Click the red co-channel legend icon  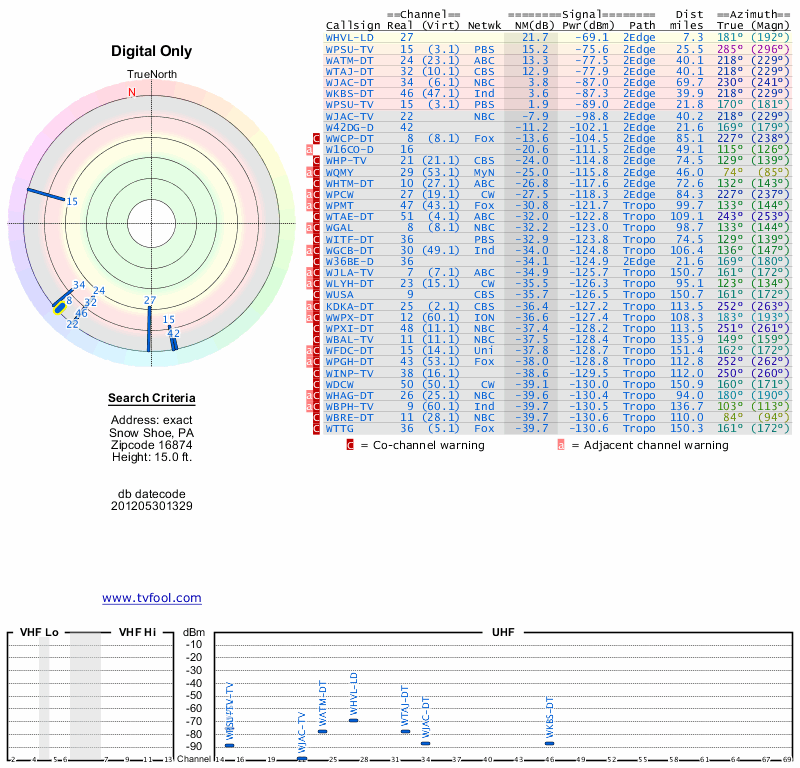[350, 445]
